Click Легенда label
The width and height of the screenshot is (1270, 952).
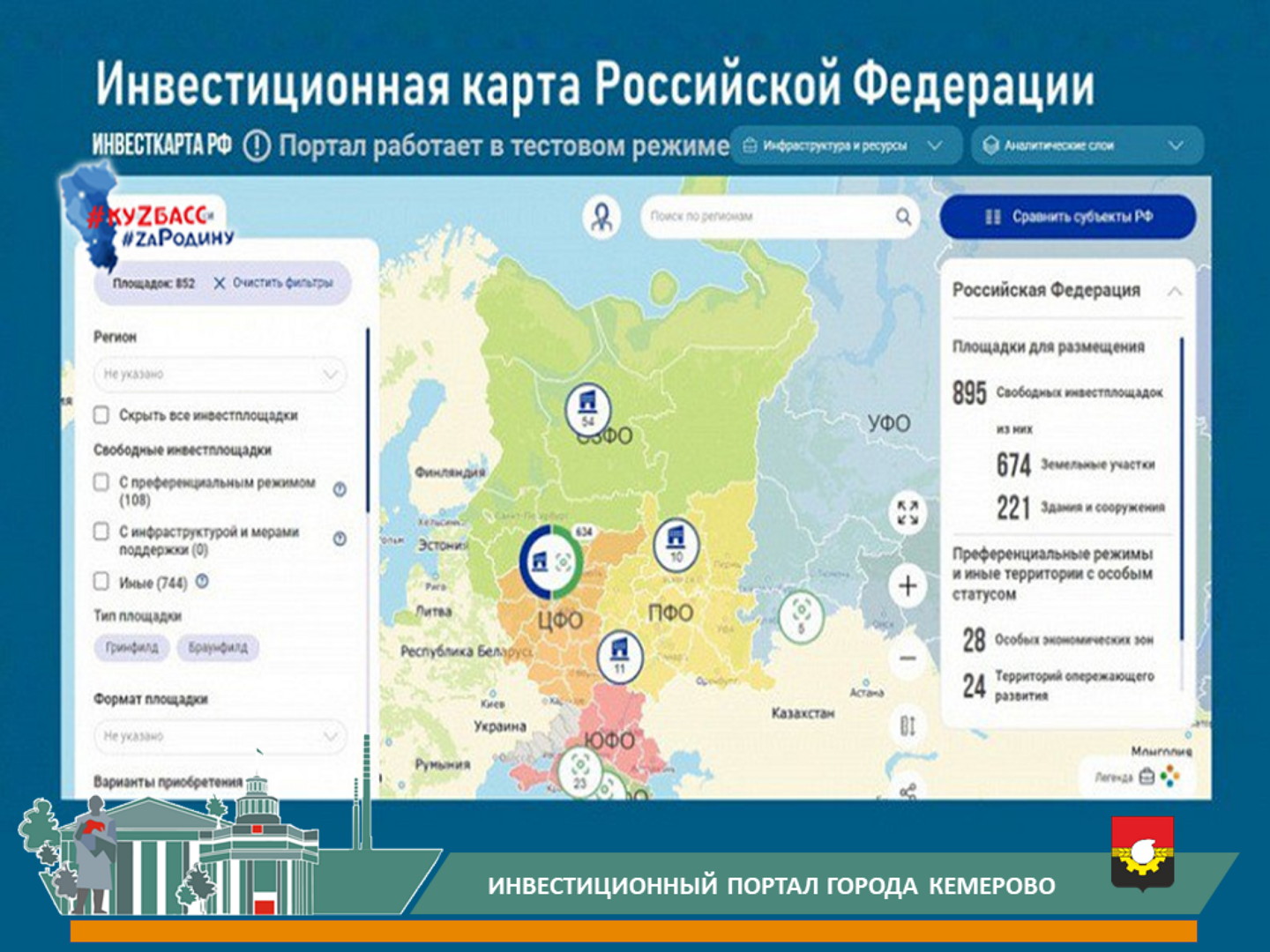[1114, 777]
